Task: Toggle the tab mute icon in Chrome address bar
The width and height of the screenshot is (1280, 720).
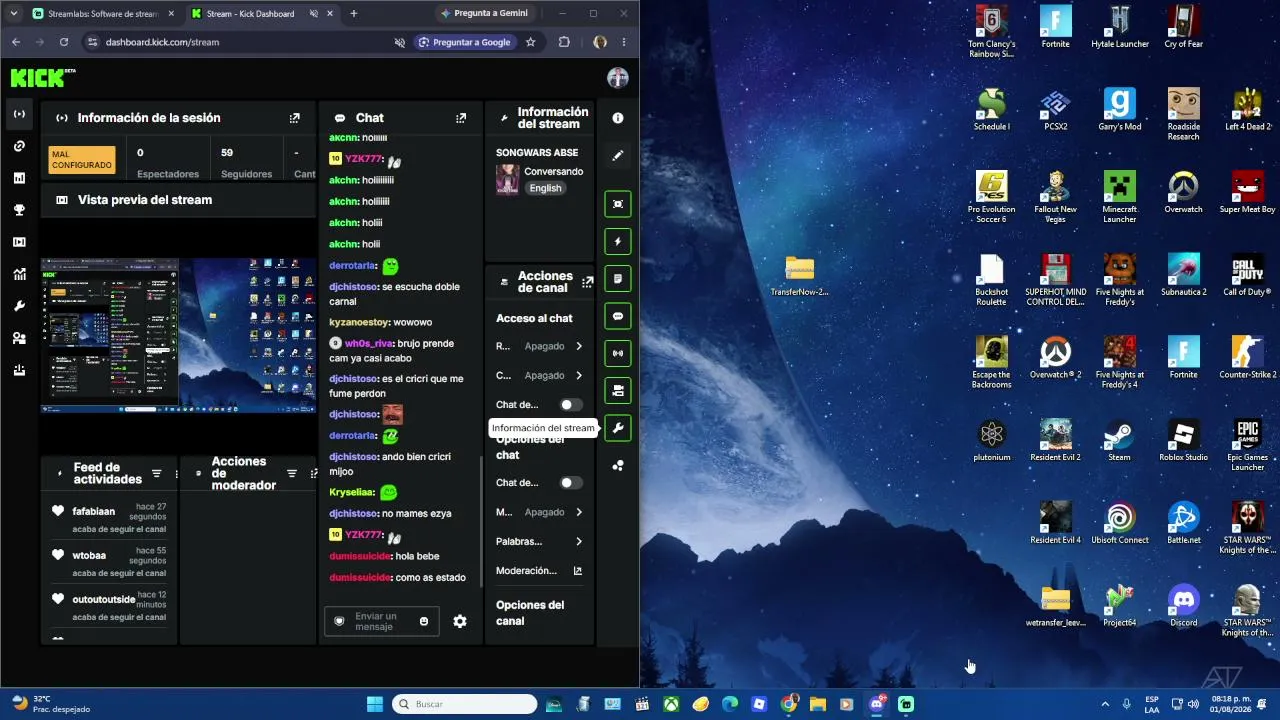Action: pos(400,42)
